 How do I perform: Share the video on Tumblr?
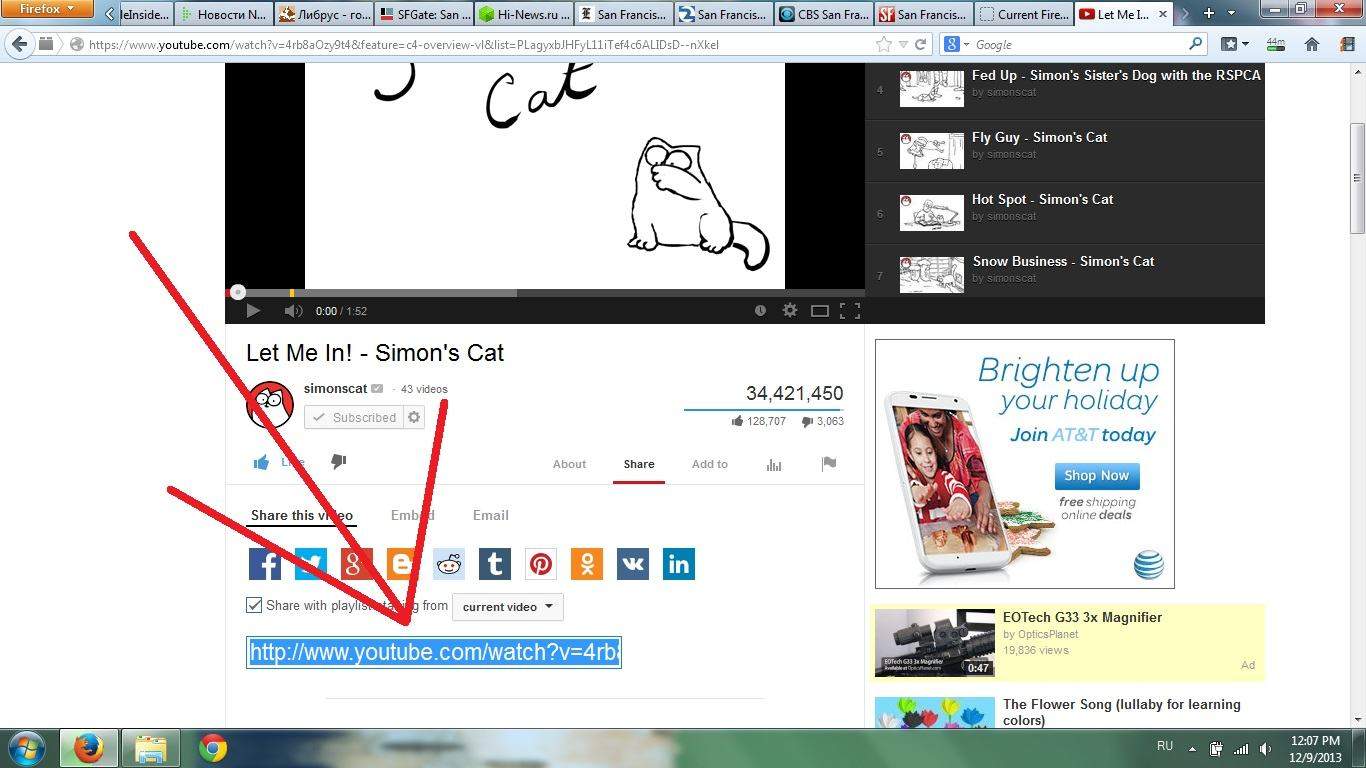click(x=495, y=564)
